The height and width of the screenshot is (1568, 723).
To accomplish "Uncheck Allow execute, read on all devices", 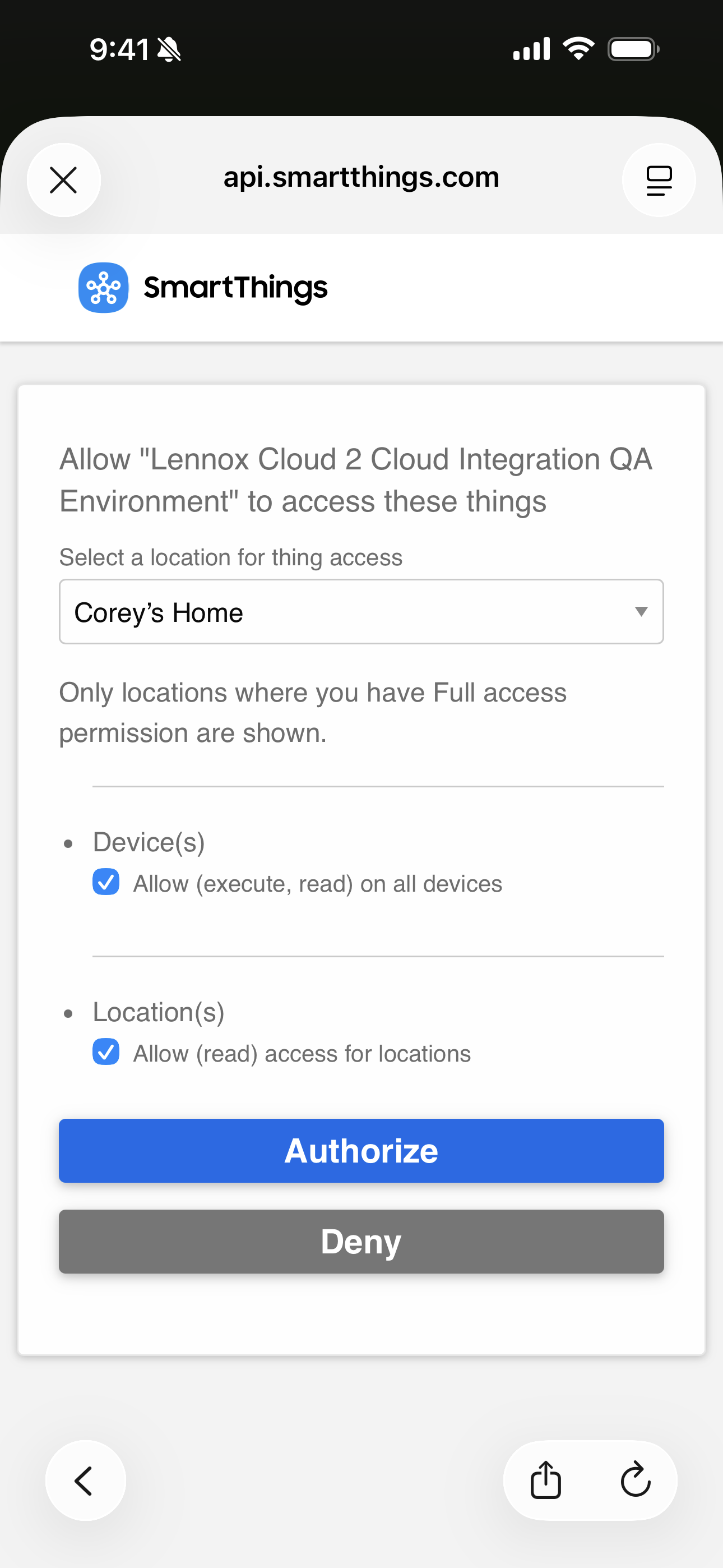I will [106, 882].
